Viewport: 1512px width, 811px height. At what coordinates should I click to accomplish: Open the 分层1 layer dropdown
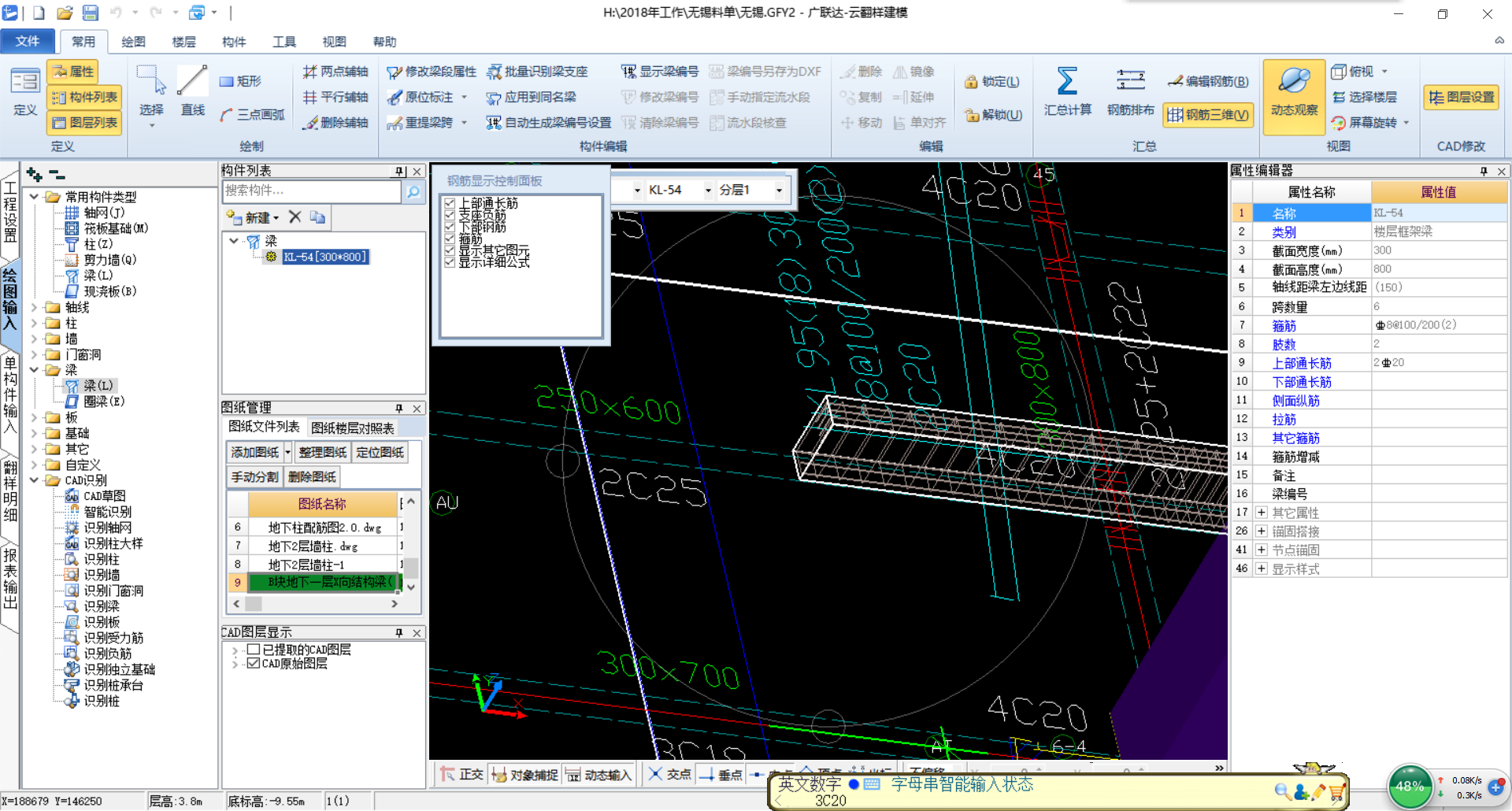[779, 190]
